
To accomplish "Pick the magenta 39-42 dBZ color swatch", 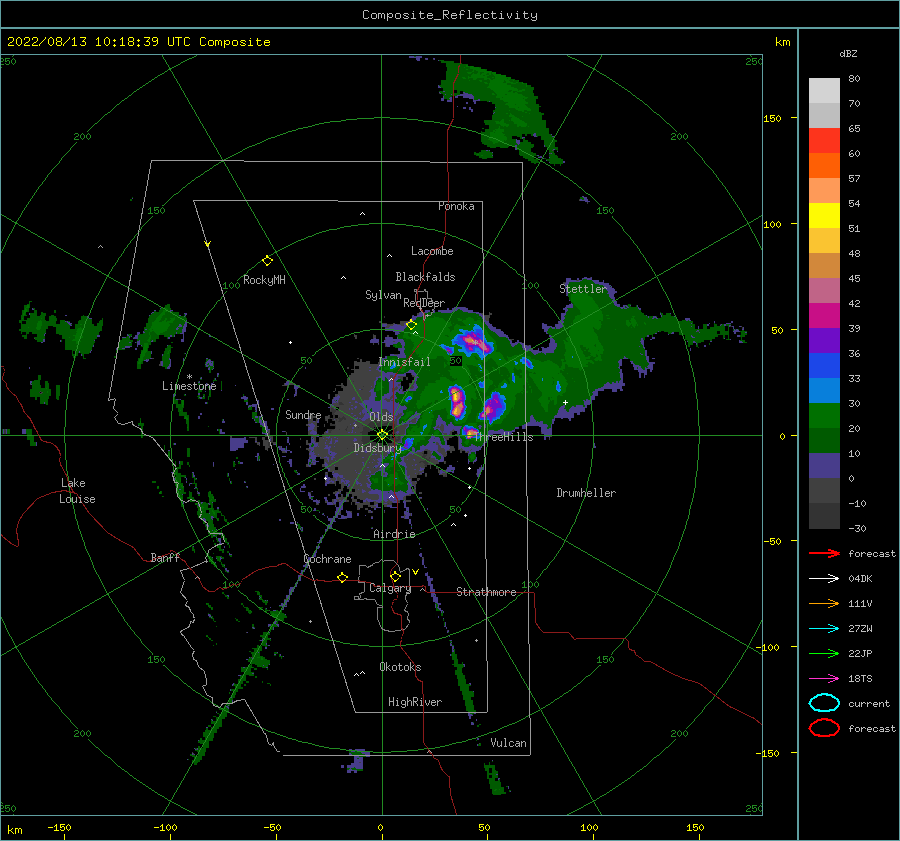I will click(x=824, y=316).
